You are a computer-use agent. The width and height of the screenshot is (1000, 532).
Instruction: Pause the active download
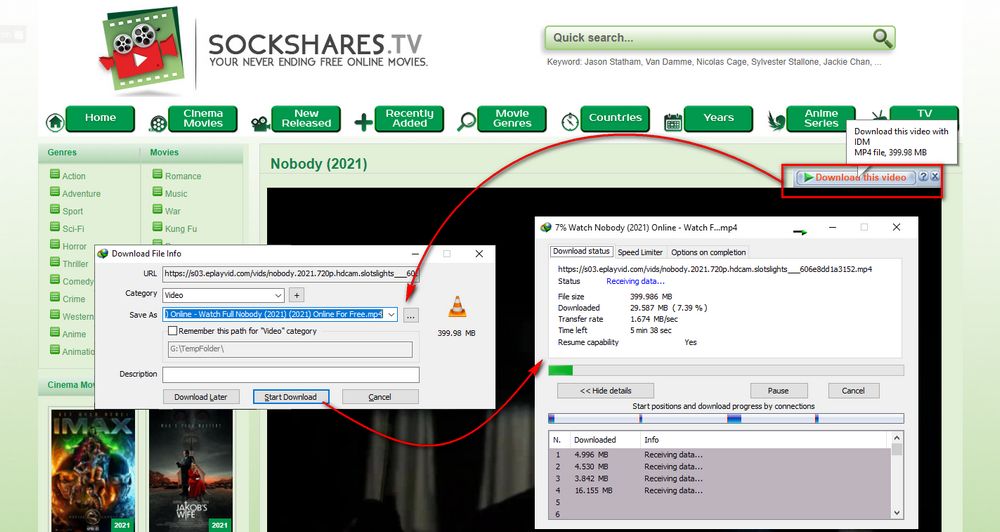779,390
